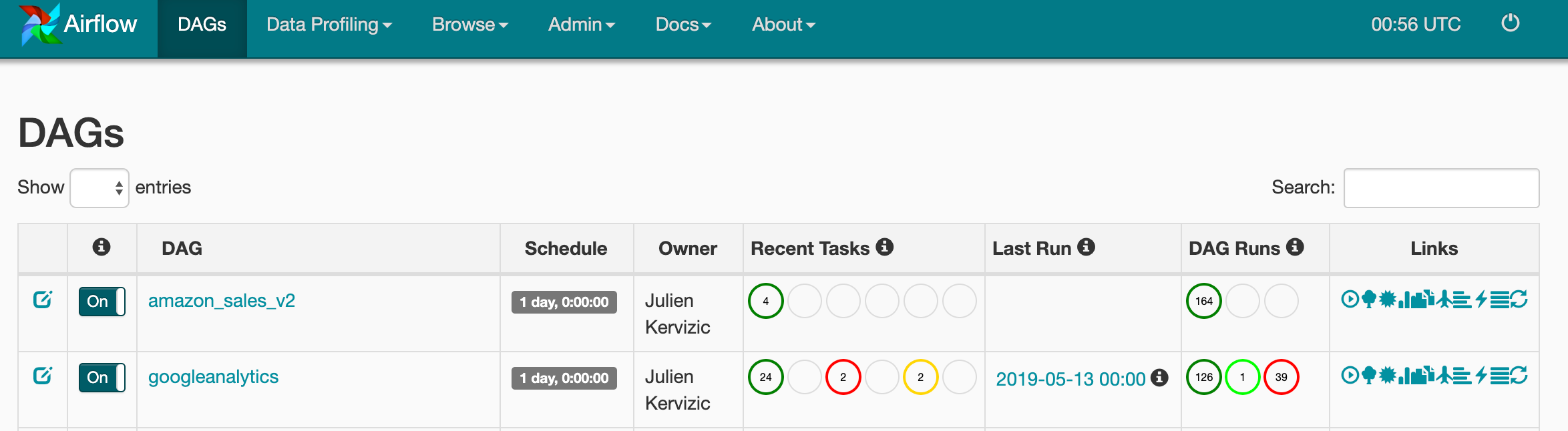Click googleanalytics failed DAG runs circle 39
The height and width of the screenshot is (431, 1568).
(1282, 377)
